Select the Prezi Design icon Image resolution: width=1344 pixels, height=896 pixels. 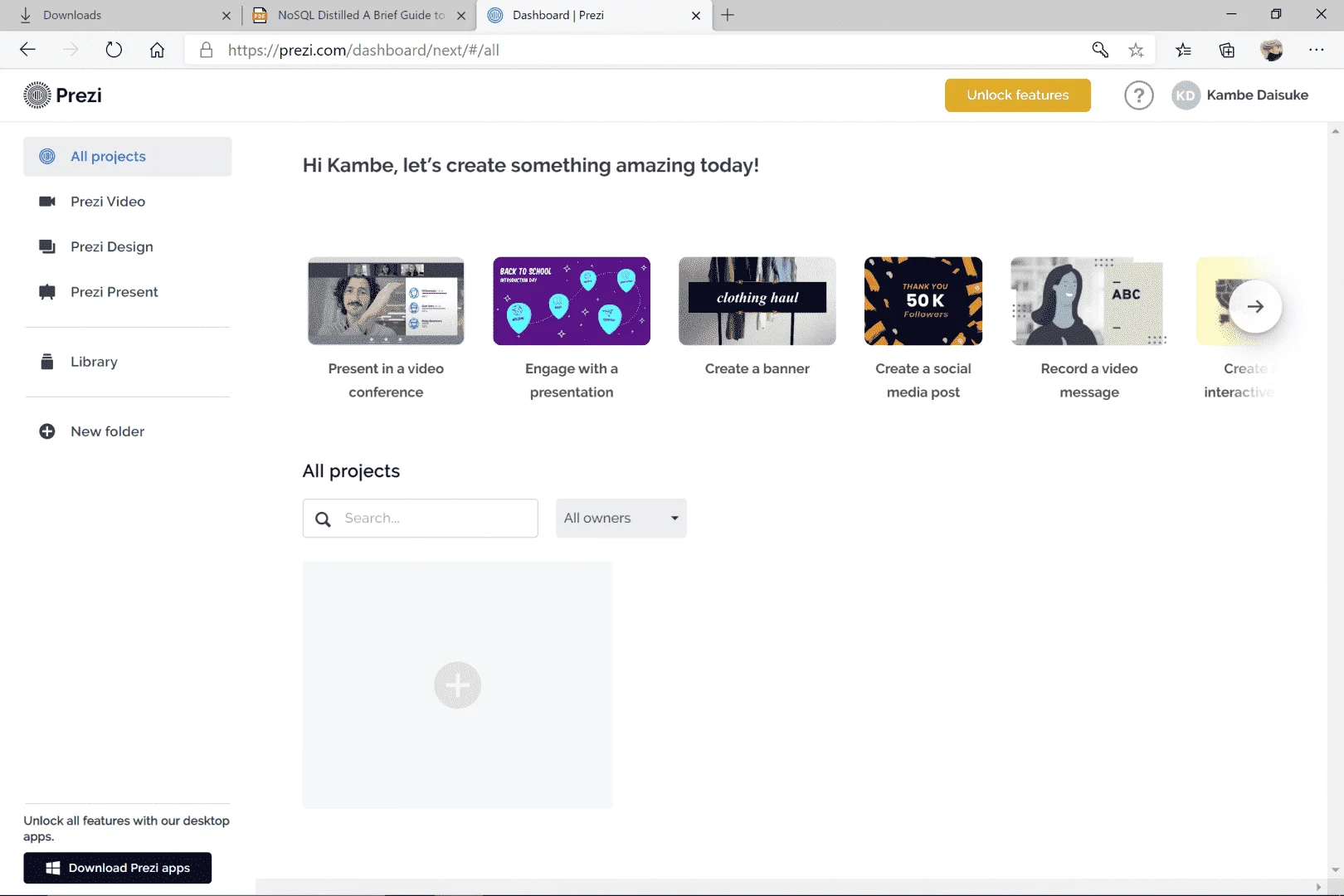coord(47,246)
